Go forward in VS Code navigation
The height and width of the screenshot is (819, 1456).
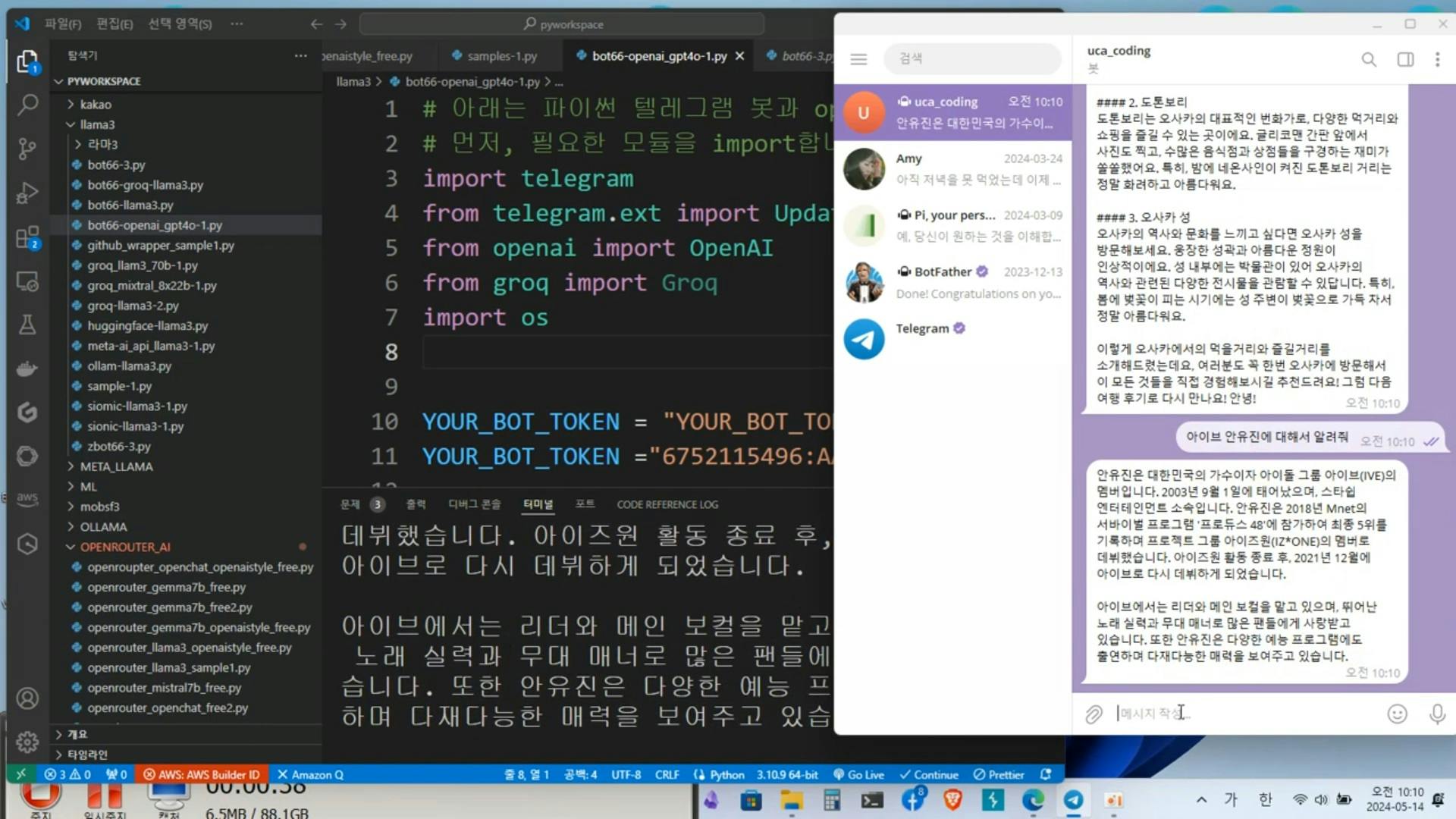(x=341, y=24)
